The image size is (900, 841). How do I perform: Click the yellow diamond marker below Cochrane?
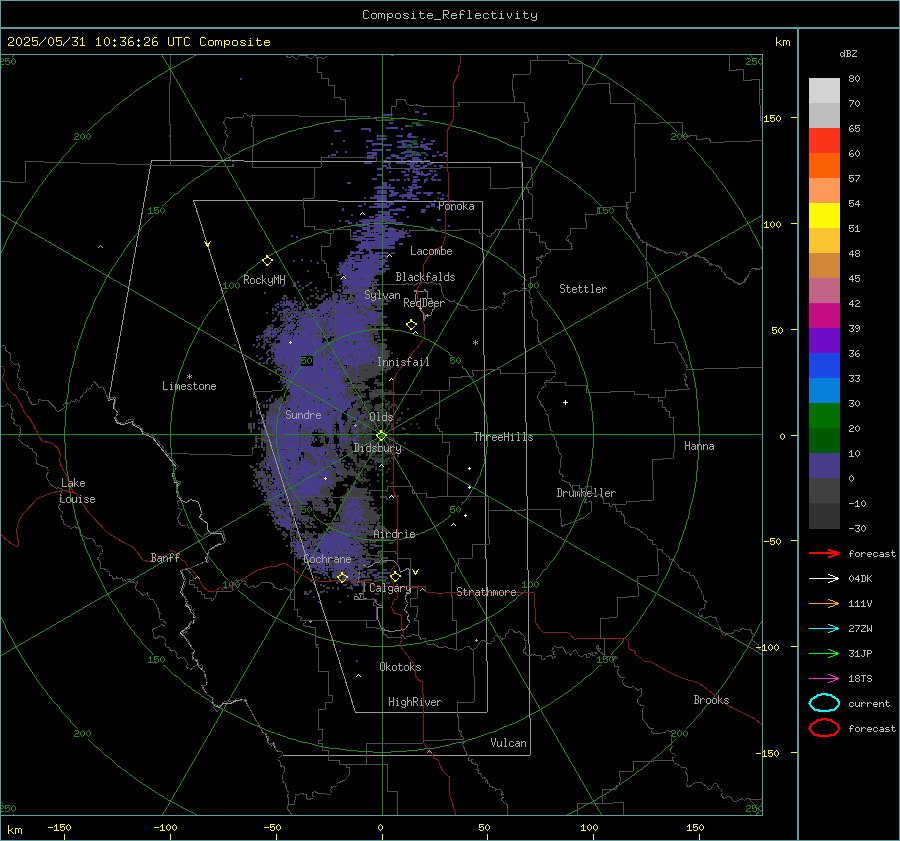point(342,578)
